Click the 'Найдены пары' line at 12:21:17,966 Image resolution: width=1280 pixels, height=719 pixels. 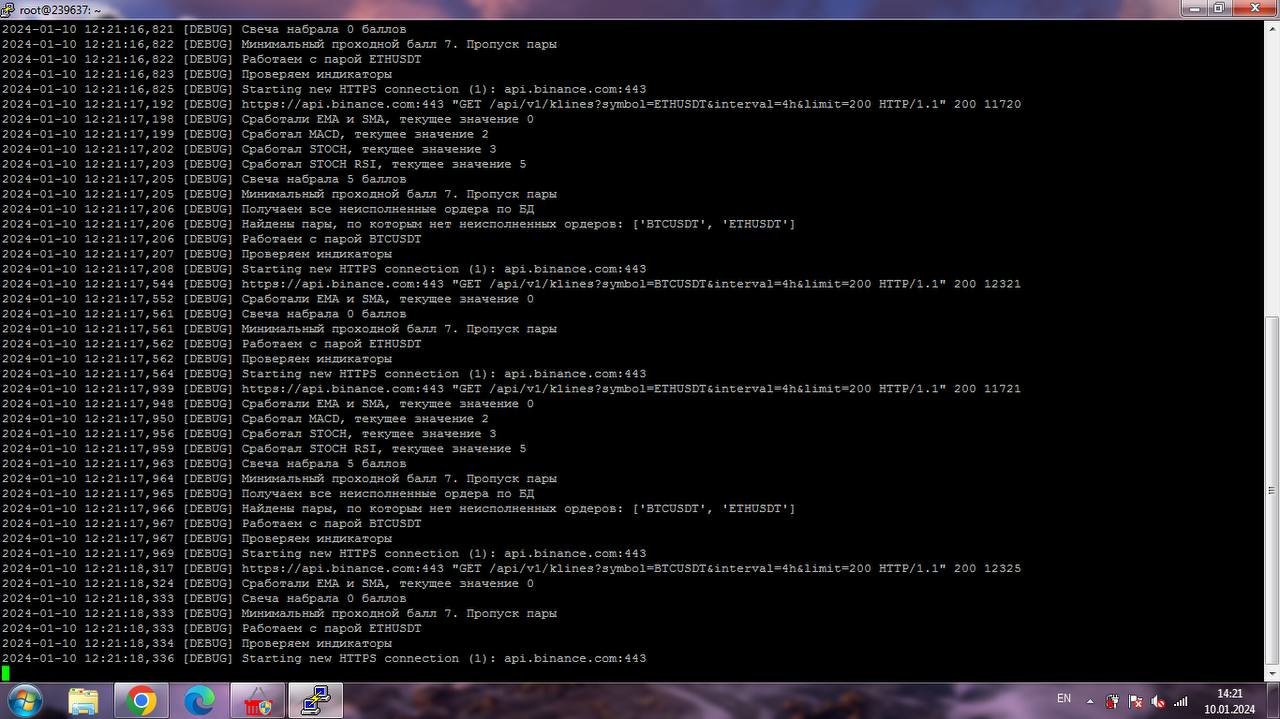coord(399,508)
